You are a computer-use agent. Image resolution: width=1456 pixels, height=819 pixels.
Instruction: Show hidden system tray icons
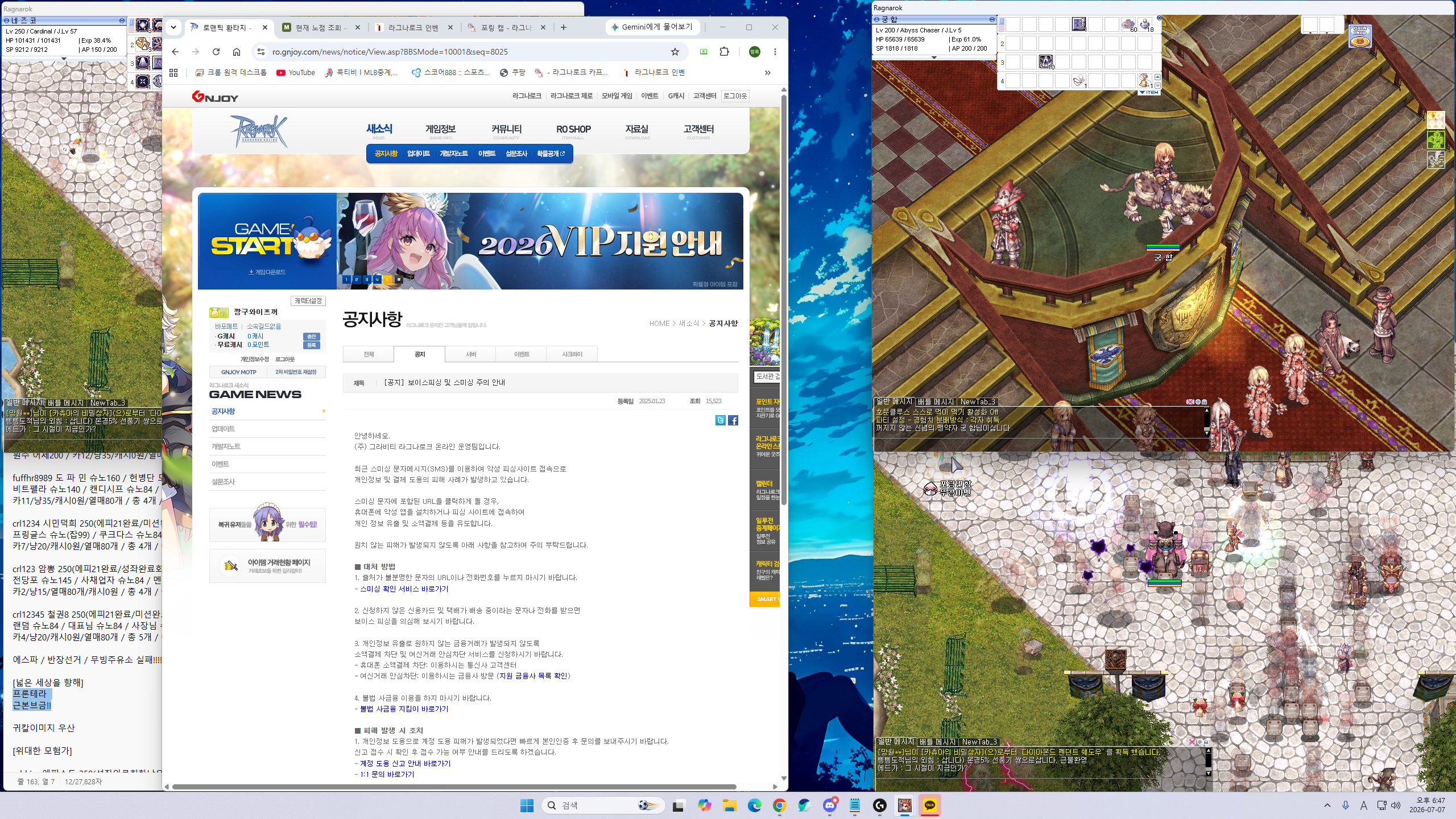tap(1327, 805)
